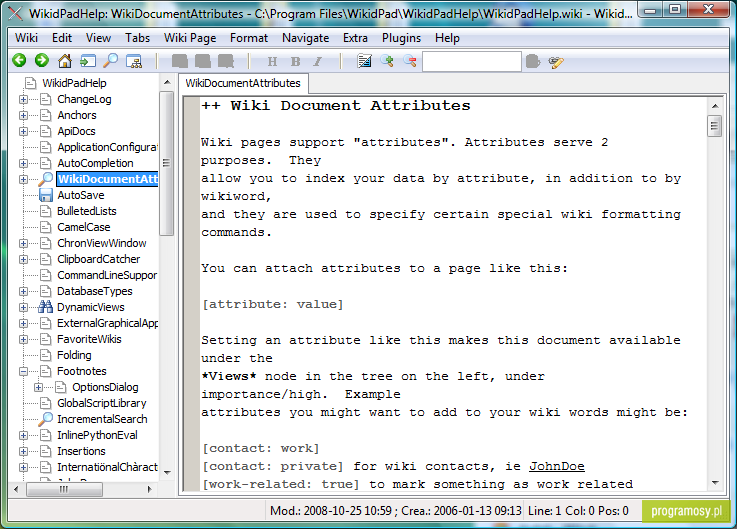
Task: Go forward with the green right arrow
Action: (x=42, y=60)
